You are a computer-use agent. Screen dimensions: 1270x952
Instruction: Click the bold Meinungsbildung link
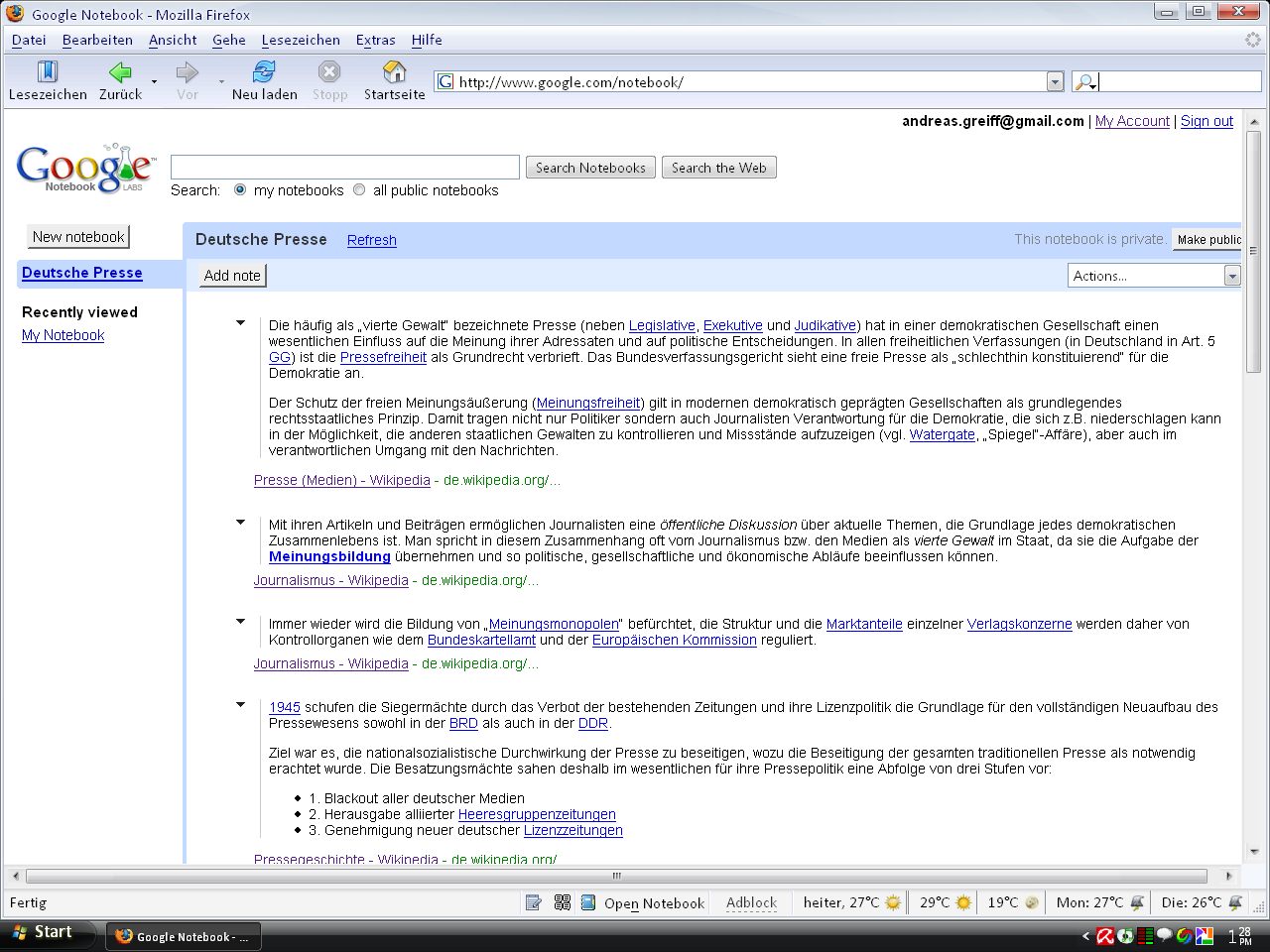pyautogui.click(x=329, y=556)
